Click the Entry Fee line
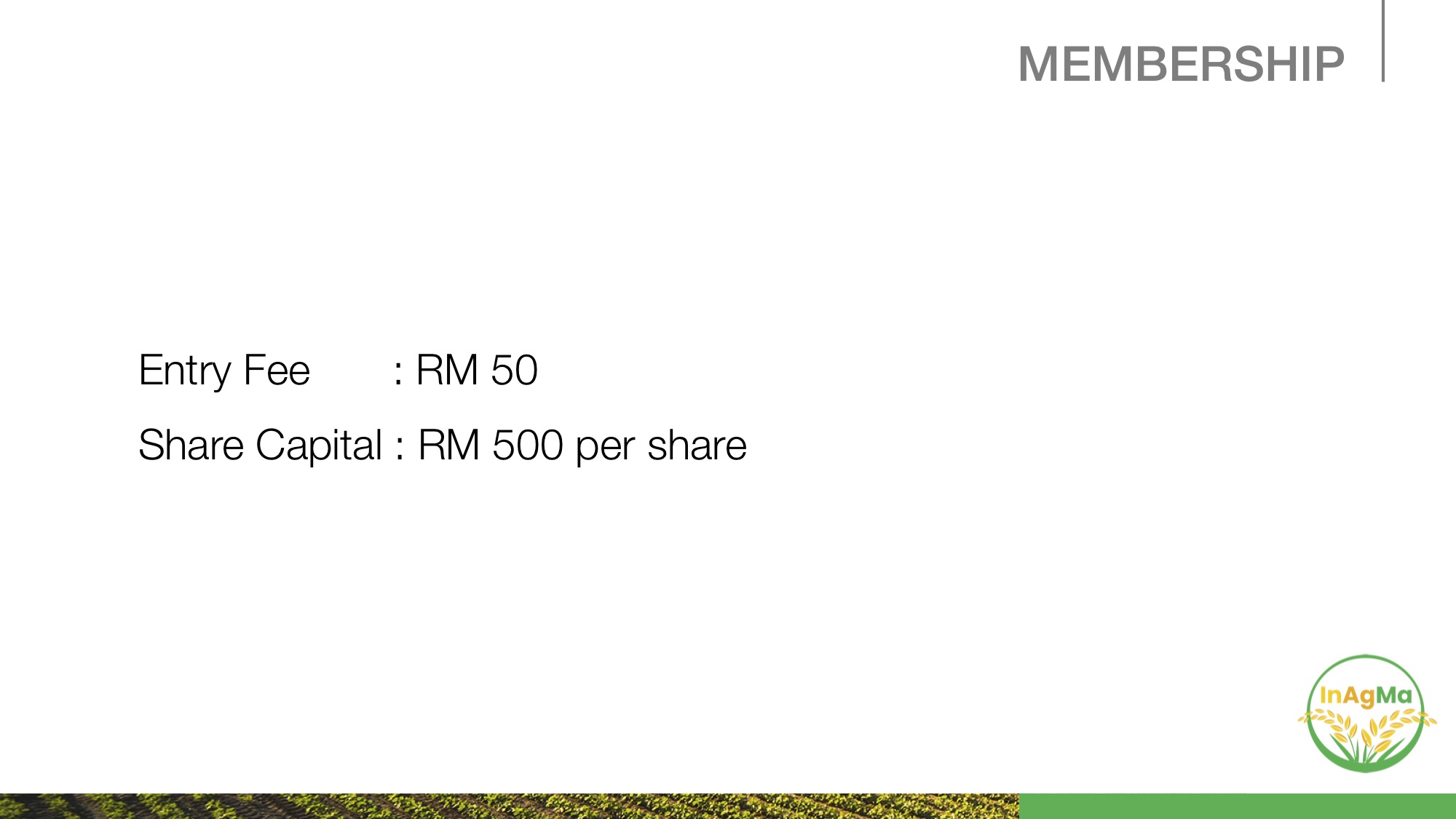The width and height of the screenshot is (1456, 819). click(338, 371)
